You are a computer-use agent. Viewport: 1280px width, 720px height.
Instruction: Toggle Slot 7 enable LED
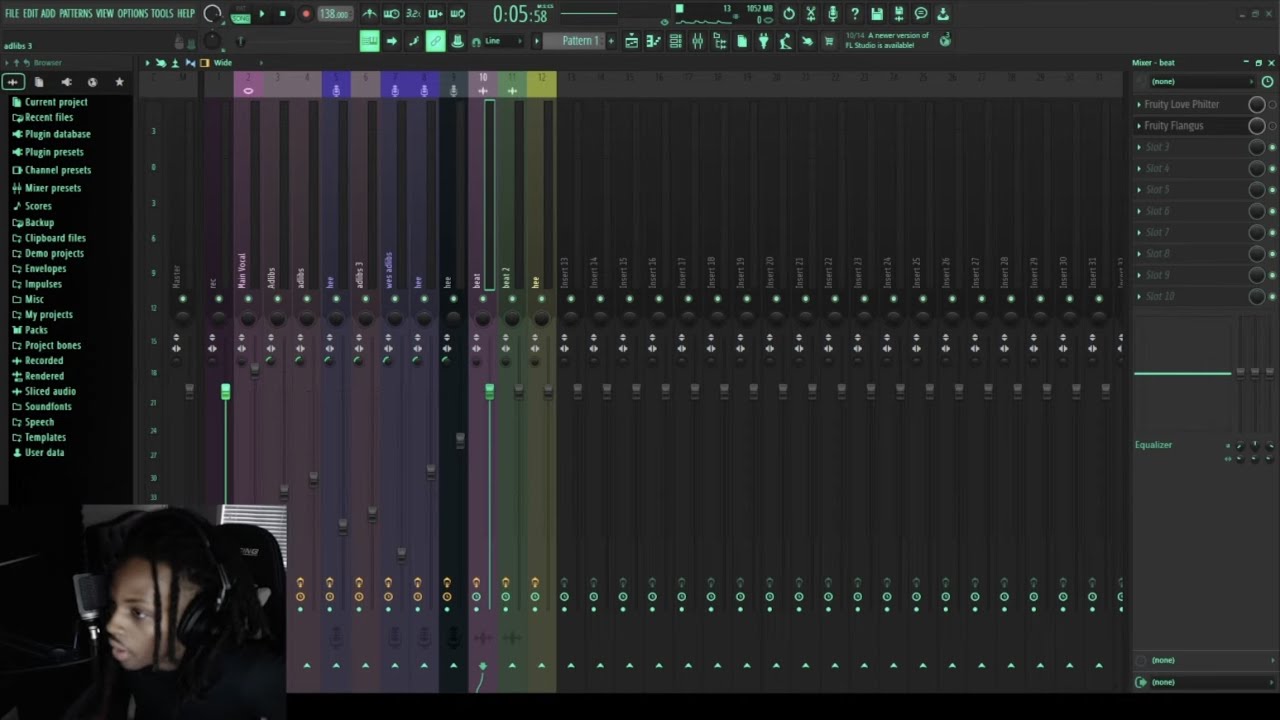click(x=1272, y=233)
